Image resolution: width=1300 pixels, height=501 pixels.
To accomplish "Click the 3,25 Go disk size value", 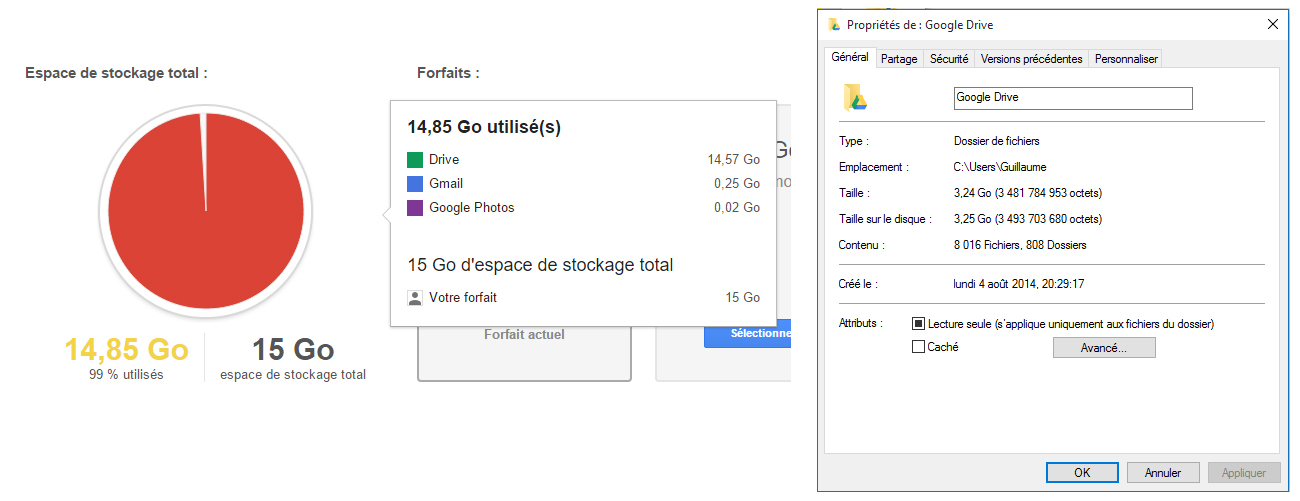I will (1028, 219).
